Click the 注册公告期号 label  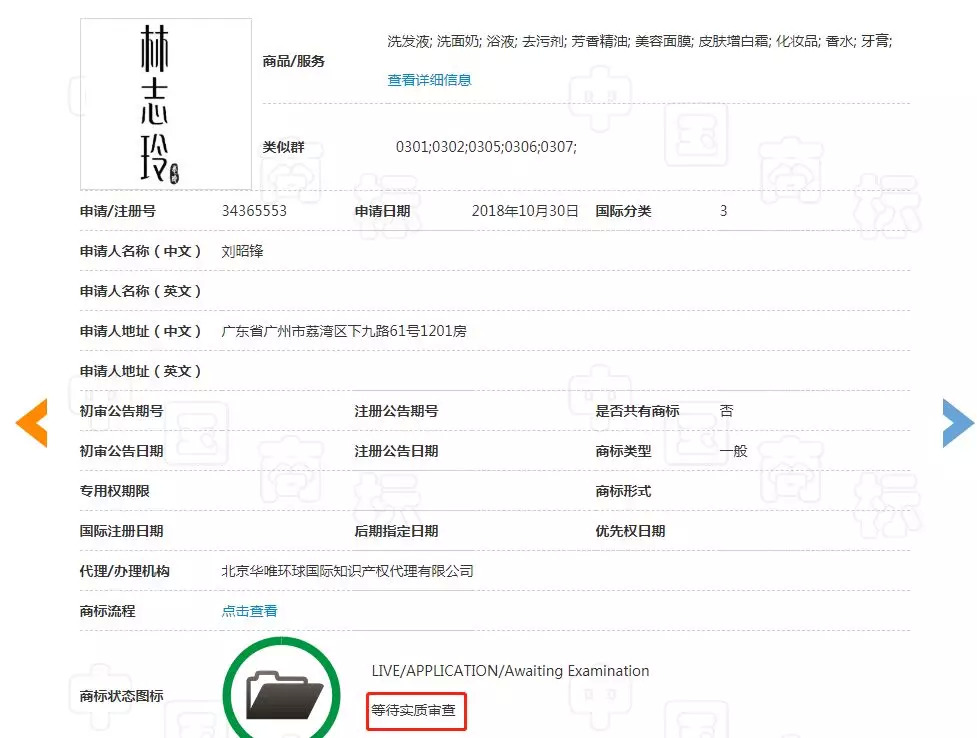pyautogui.click(x=396, y=411)
